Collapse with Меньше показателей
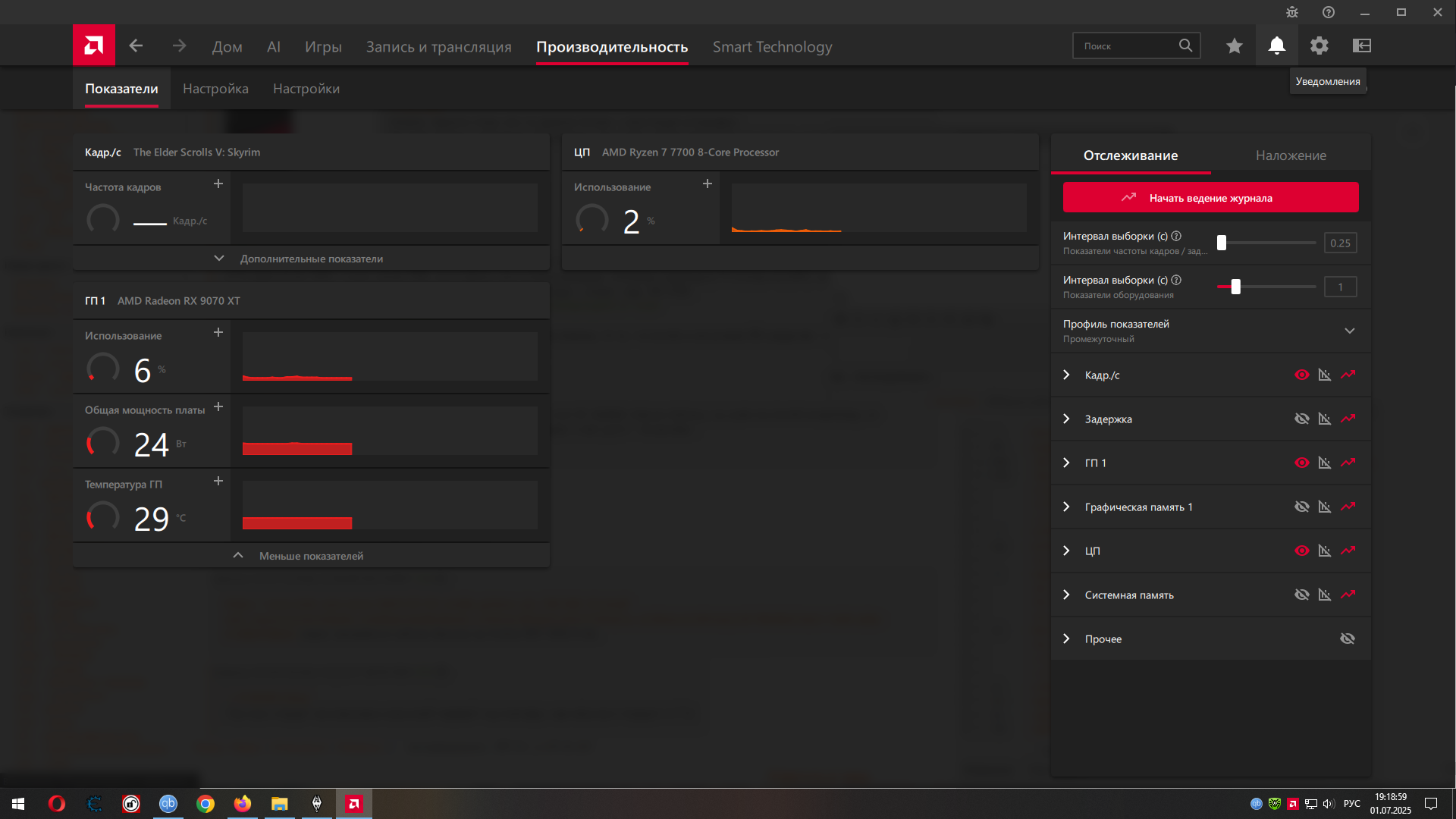This screenshot has width=1456, height=819. 311,556
